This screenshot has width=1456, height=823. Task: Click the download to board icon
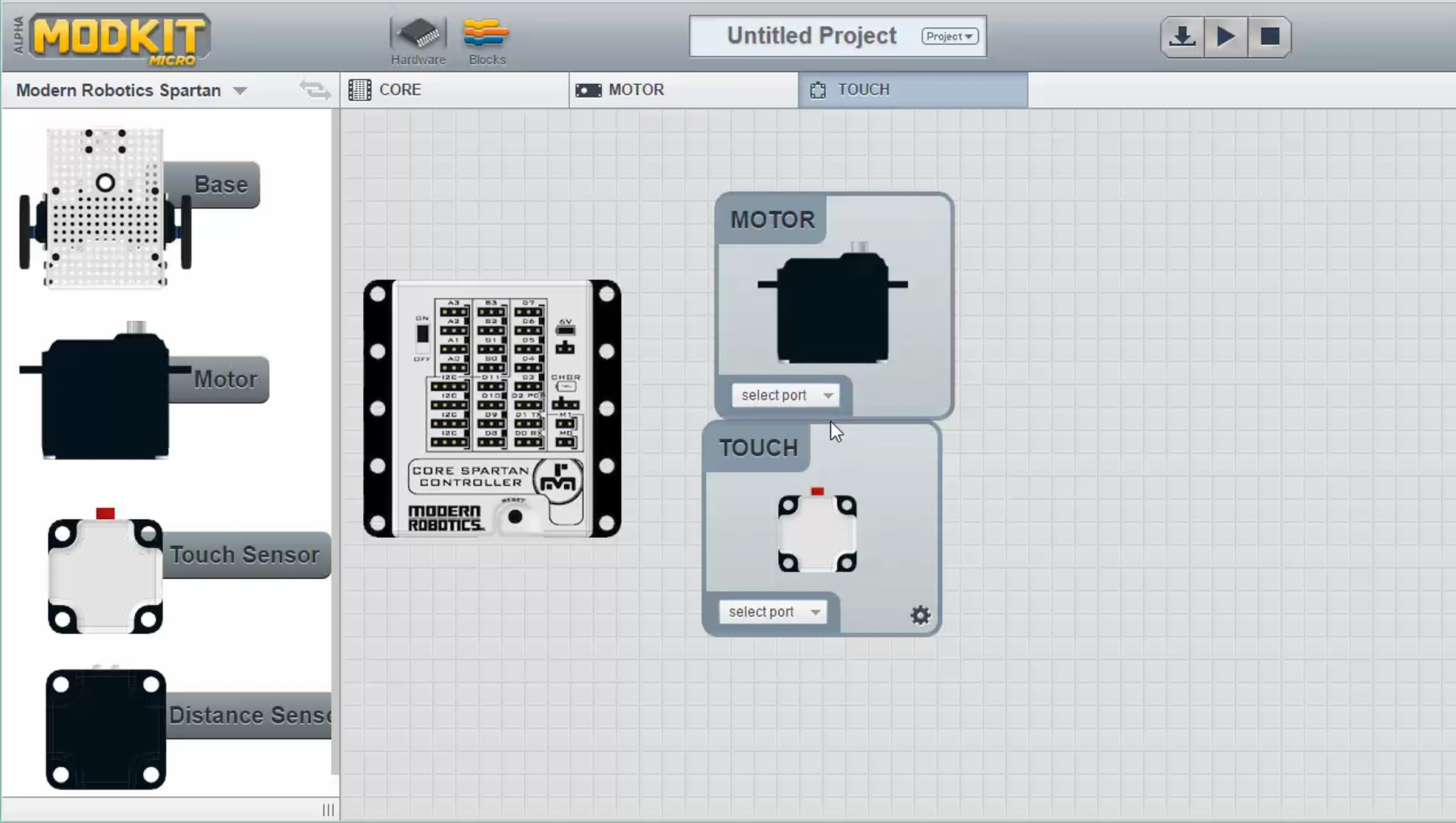click(1182, 37)
